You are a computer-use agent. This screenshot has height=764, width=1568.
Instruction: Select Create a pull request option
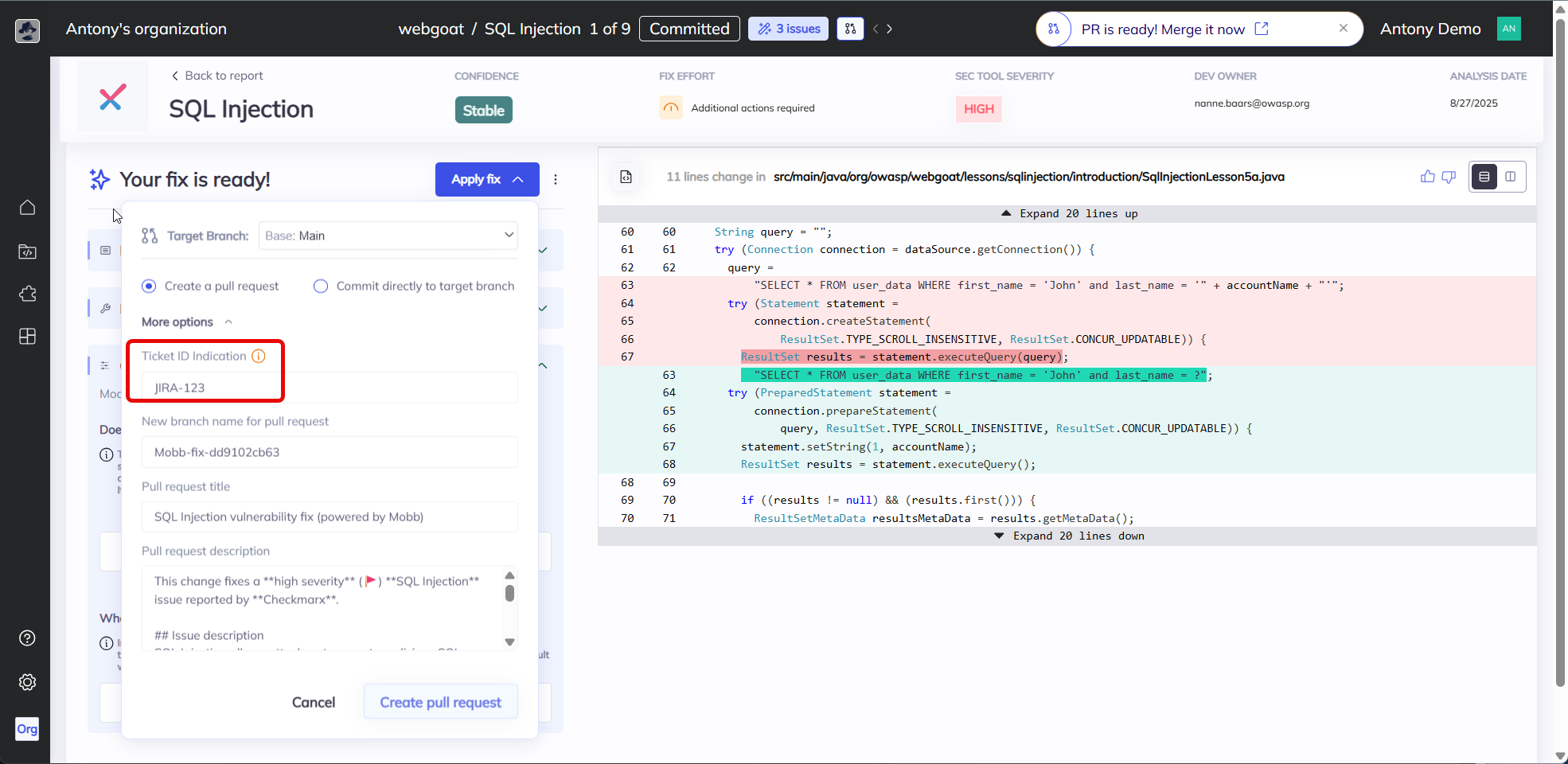149,286
